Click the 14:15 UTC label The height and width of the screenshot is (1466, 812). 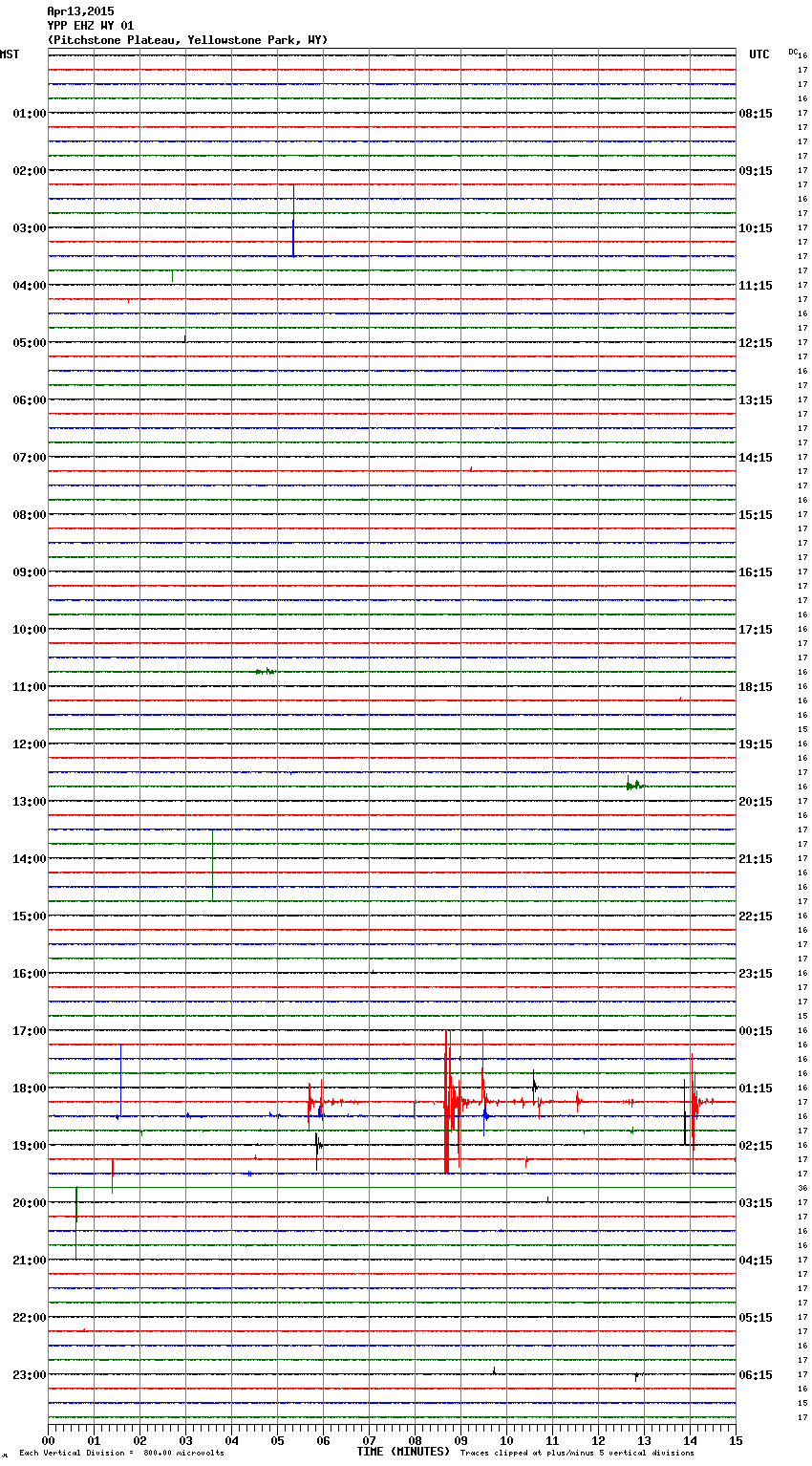pyautogui.click(x=756, y=458)
